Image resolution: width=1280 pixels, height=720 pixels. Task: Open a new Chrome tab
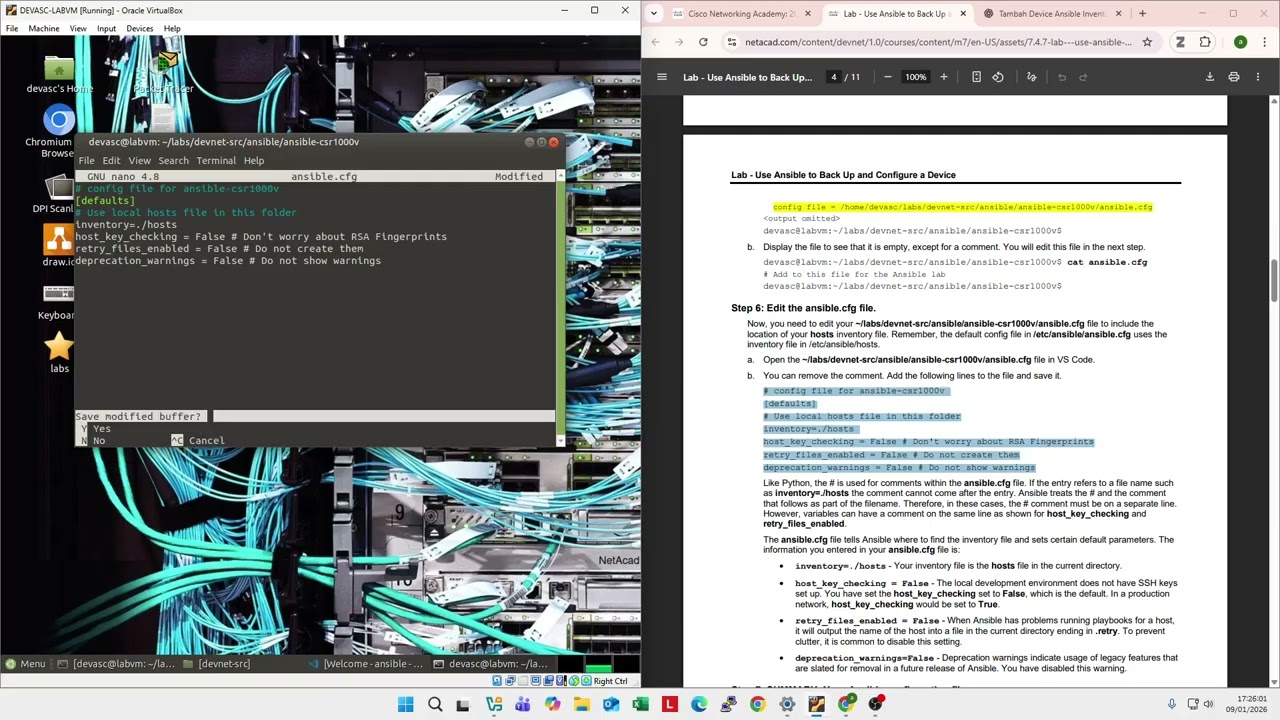[1142, 14]
